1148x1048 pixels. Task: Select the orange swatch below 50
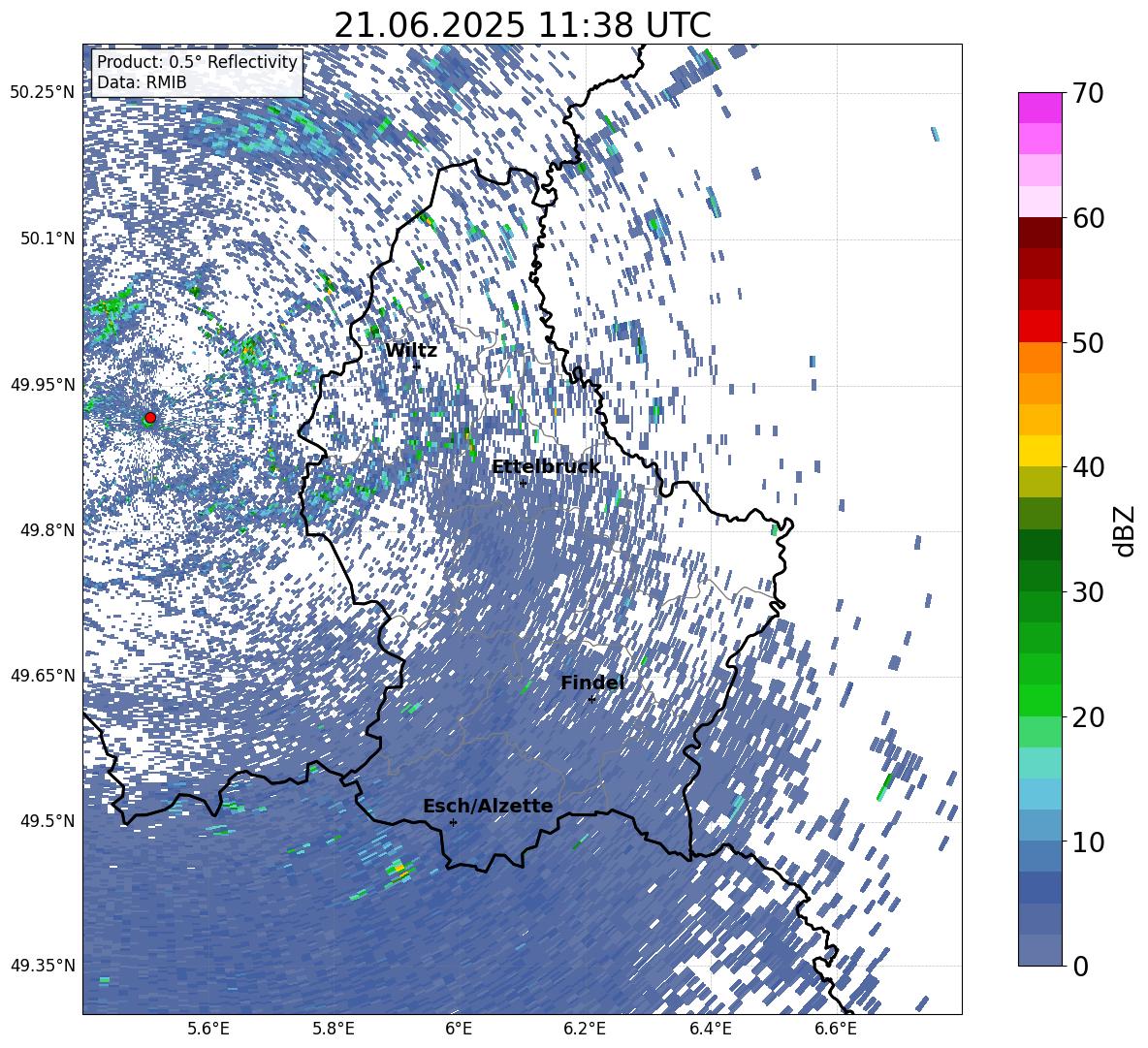click(x=1039, y=357)
